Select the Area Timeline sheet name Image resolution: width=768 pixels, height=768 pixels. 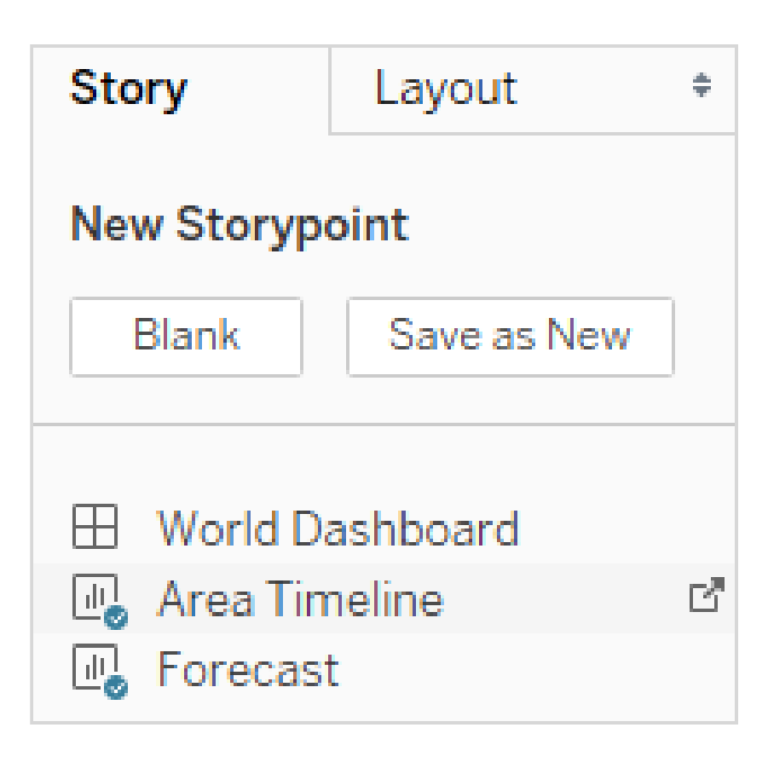[300, 599]
